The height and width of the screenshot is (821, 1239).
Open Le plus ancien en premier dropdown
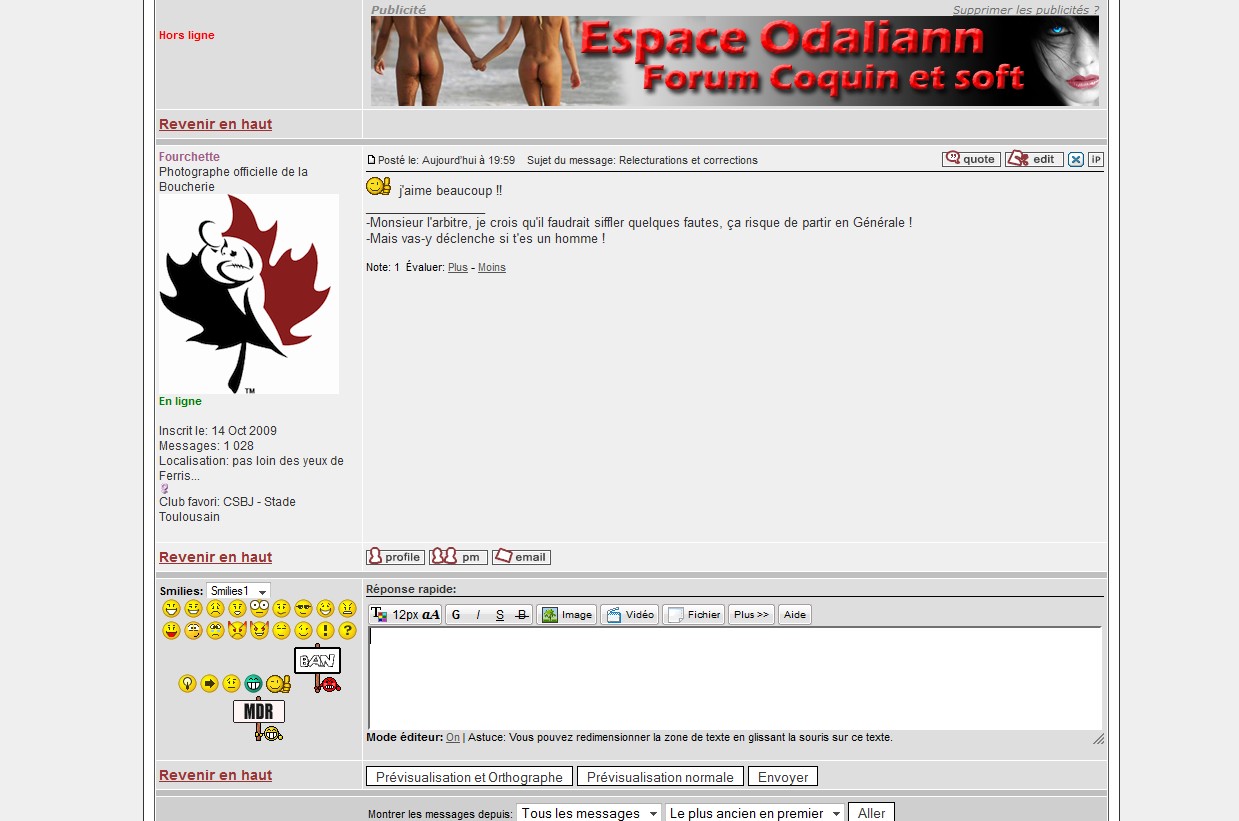(755, 813)
